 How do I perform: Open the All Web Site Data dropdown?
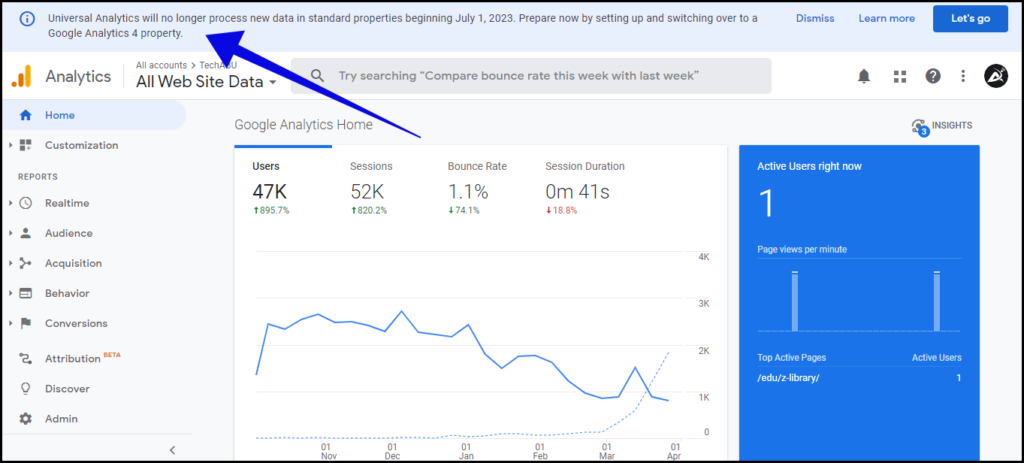tap(206, 82)
